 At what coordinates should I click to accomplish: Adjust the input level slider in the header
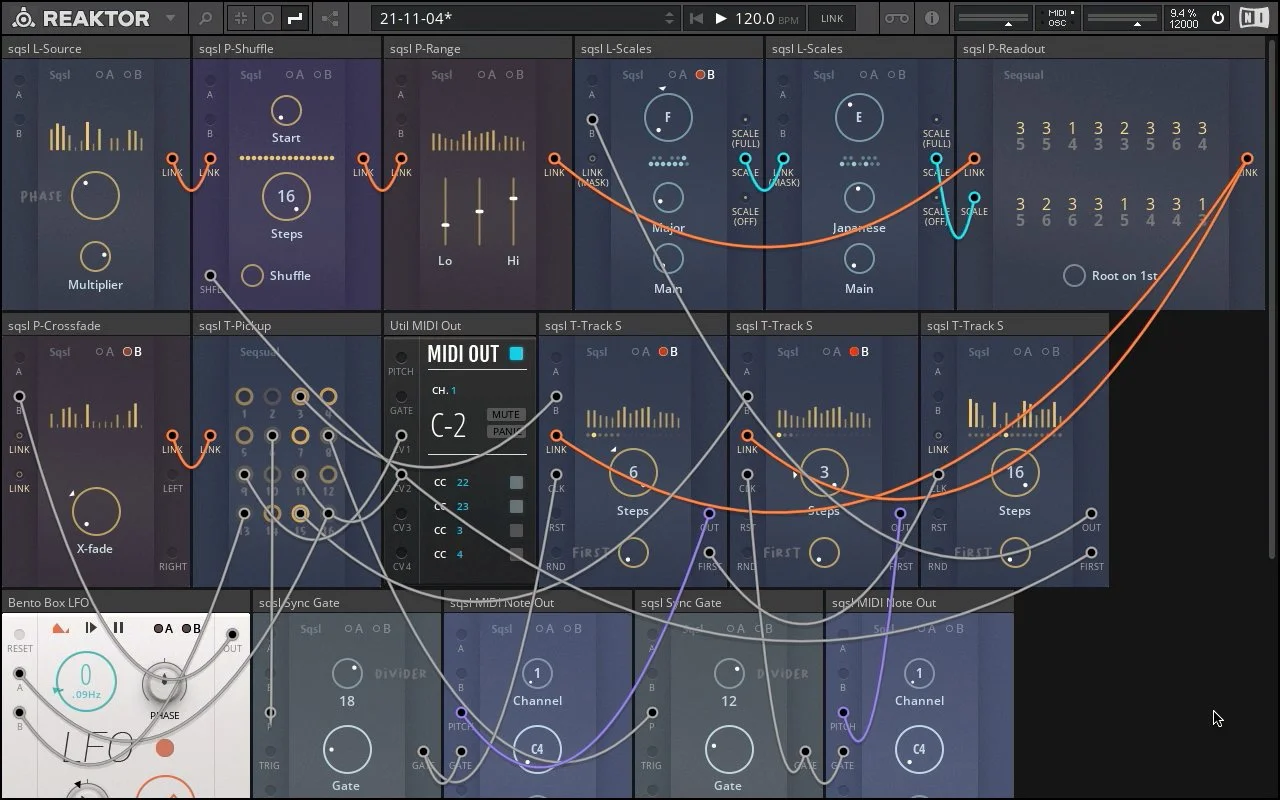[x=993, y=18]
